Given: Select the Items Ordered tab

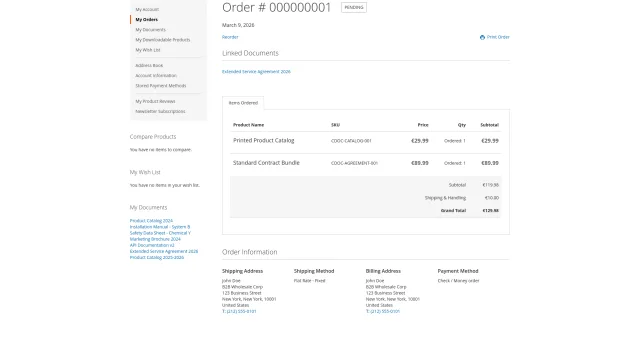Looking at the screenshot, I should 243,103.
